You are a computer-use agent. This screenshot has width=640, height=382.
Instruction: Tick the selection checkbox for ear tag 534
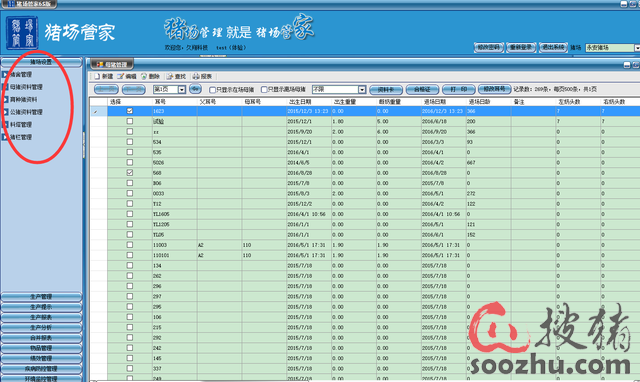(130, 142)
